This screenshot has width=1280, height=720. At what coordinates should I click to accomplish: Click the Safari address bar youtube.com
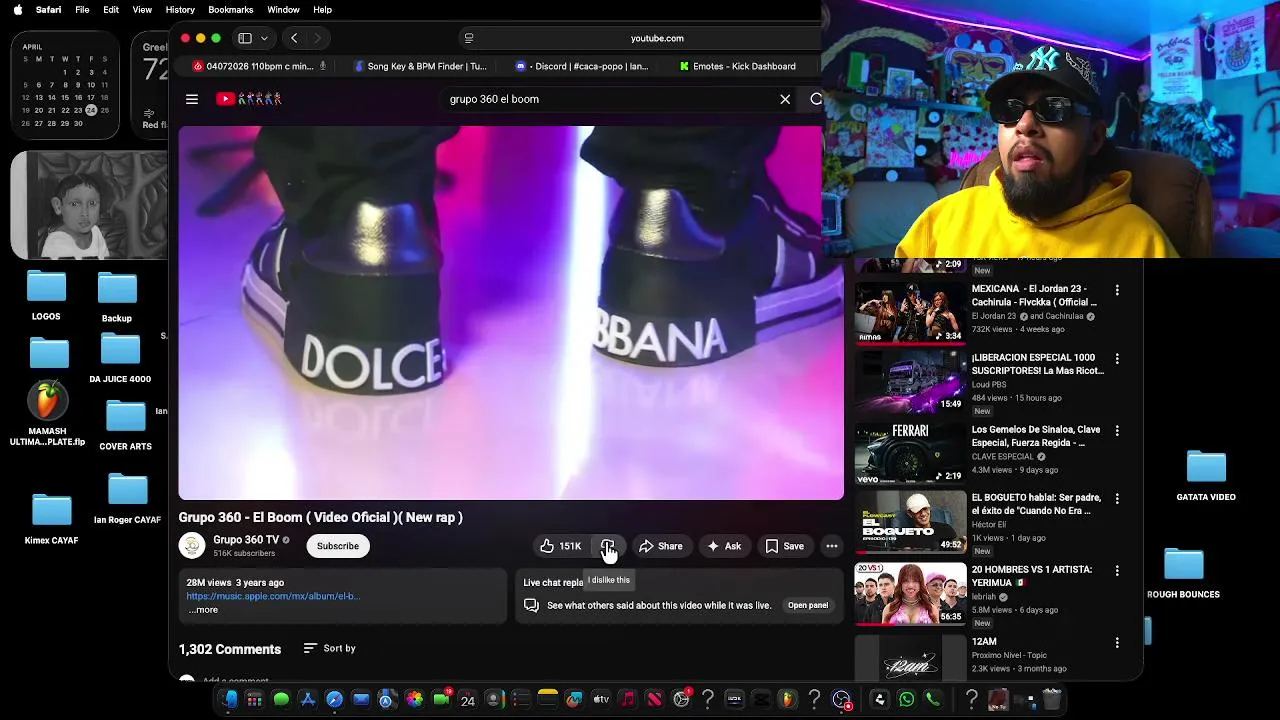coord(657,38)
